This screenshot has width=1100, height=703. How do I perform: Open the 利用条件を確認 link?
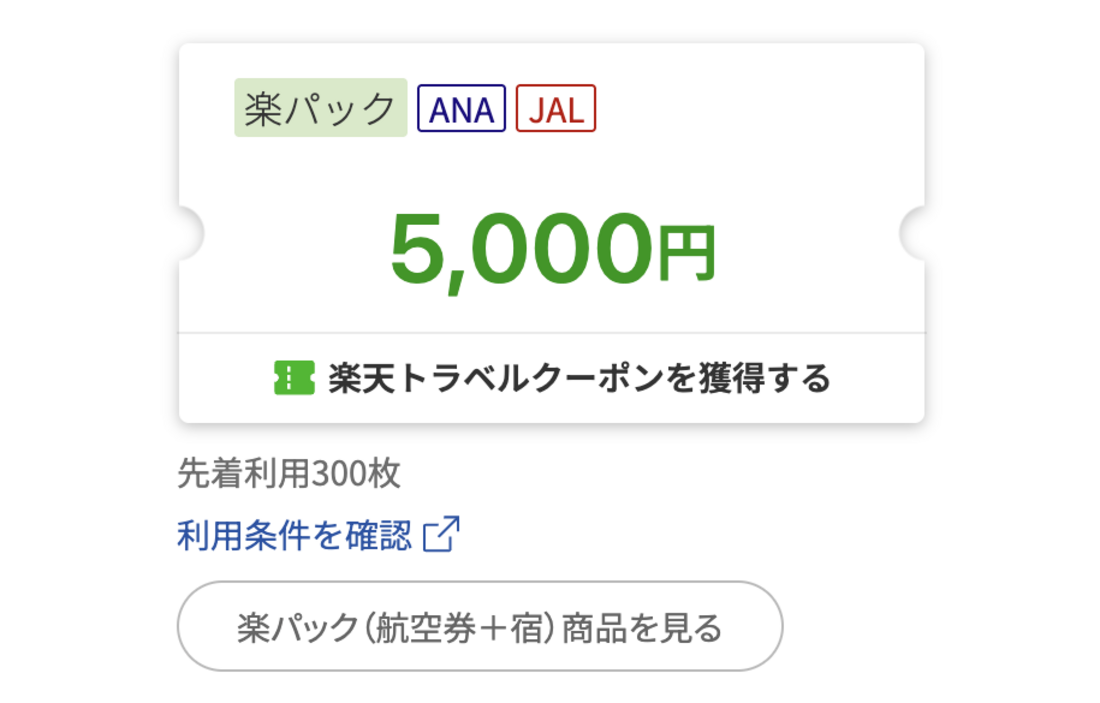pos(294,536)
